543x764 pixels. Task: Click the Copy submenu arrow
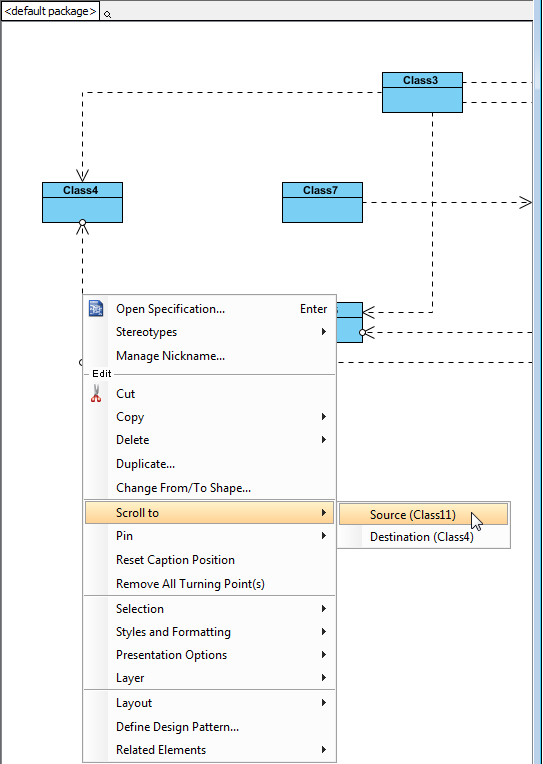click(x=324, y=417)
